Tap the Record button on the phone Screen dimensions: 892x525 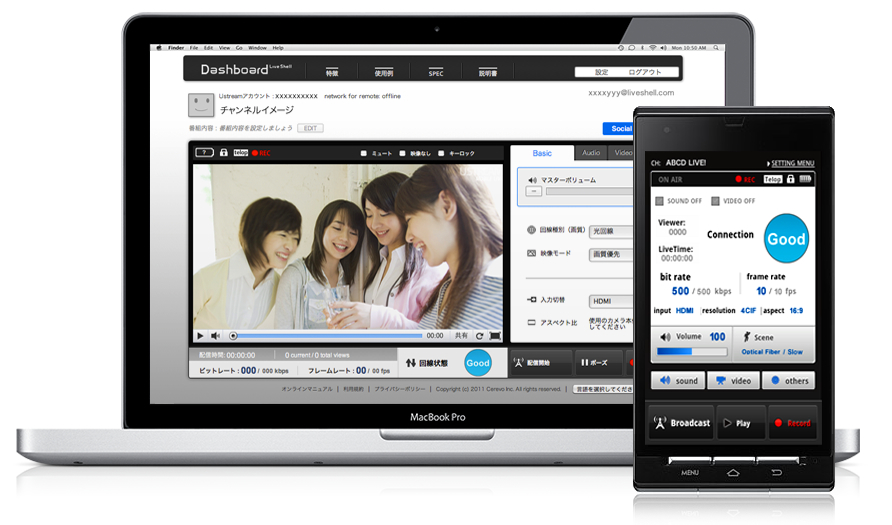(x=792, y=423)
